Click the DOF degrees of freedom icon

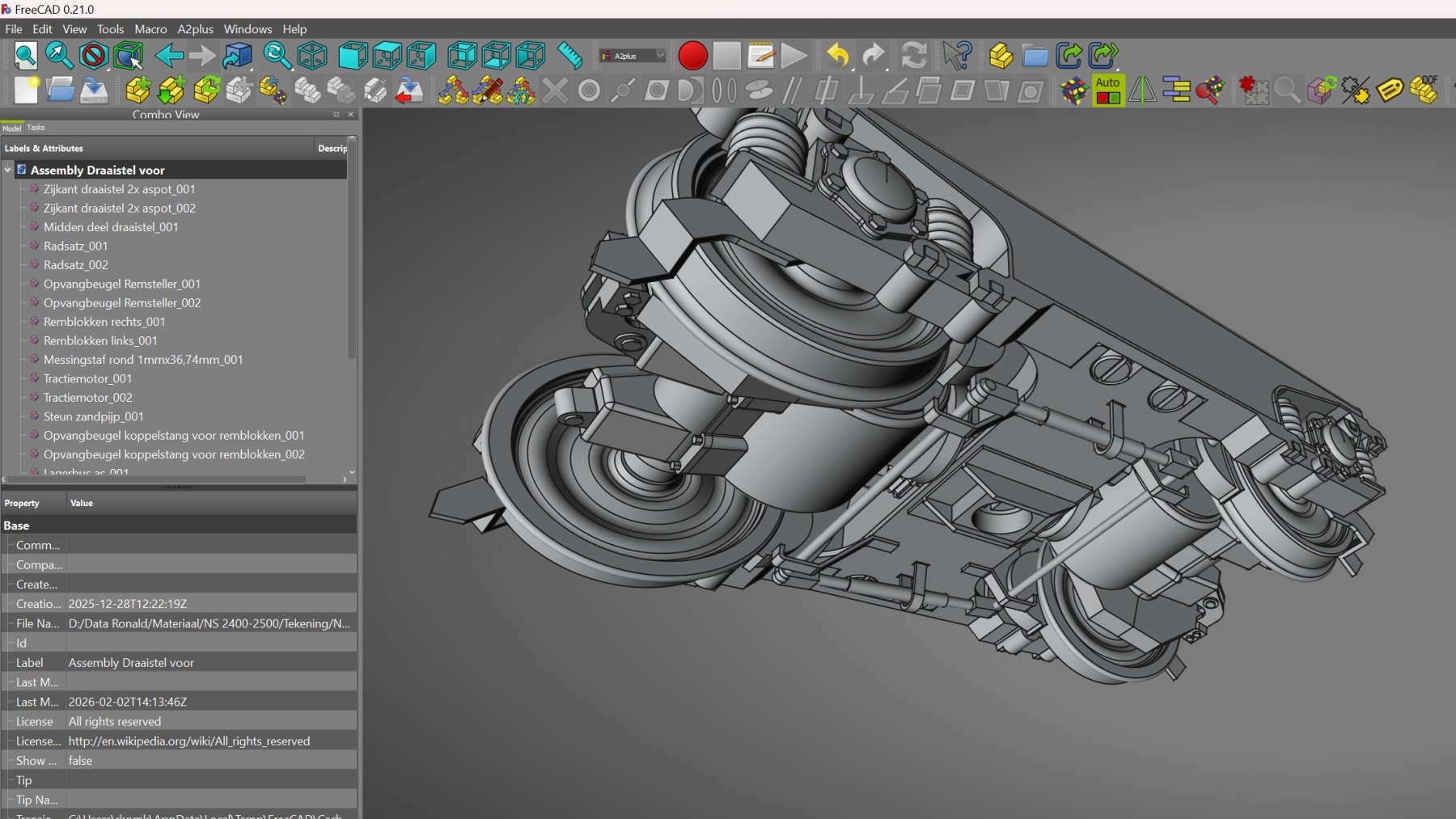click(x=1424, y=91)
